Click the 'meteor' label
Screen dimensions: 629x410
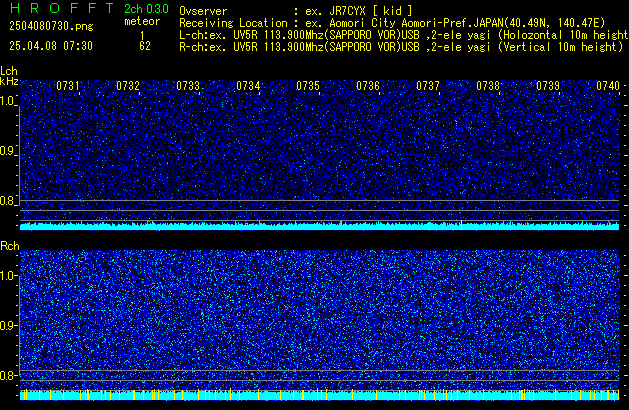(x=142, y=21)
